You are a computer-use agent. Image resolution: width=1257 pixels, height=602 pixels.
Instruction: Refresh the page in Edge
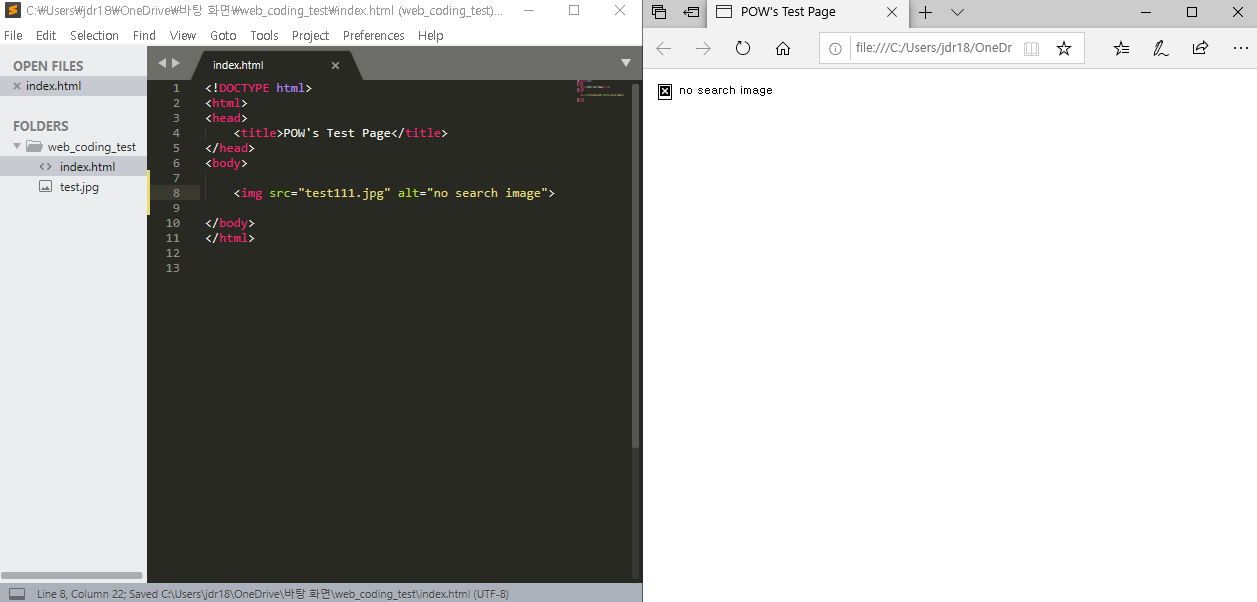[743, 48]
